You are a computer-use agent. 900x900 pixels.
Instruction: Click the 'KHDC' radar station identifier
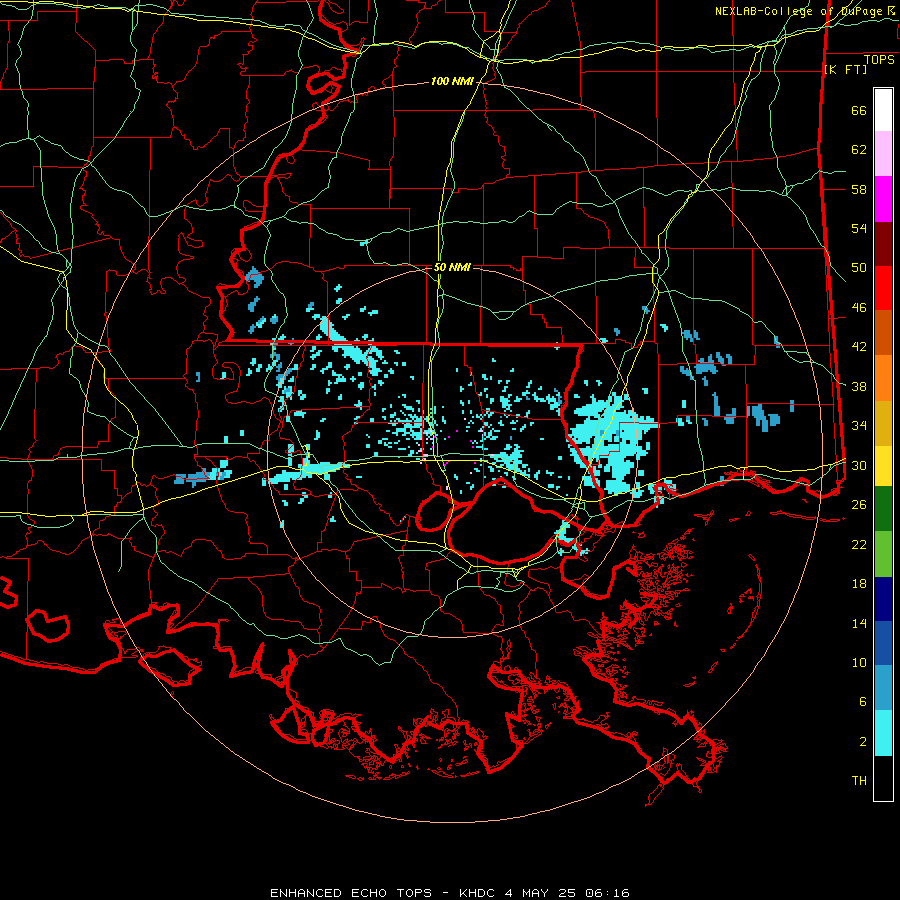pos(478,893)
